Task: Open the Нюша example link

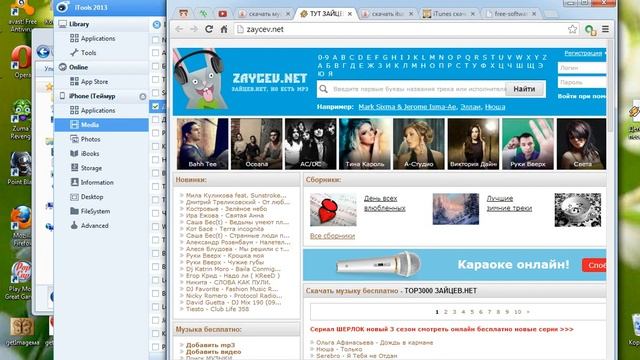Action: click(x=495, y=107)
